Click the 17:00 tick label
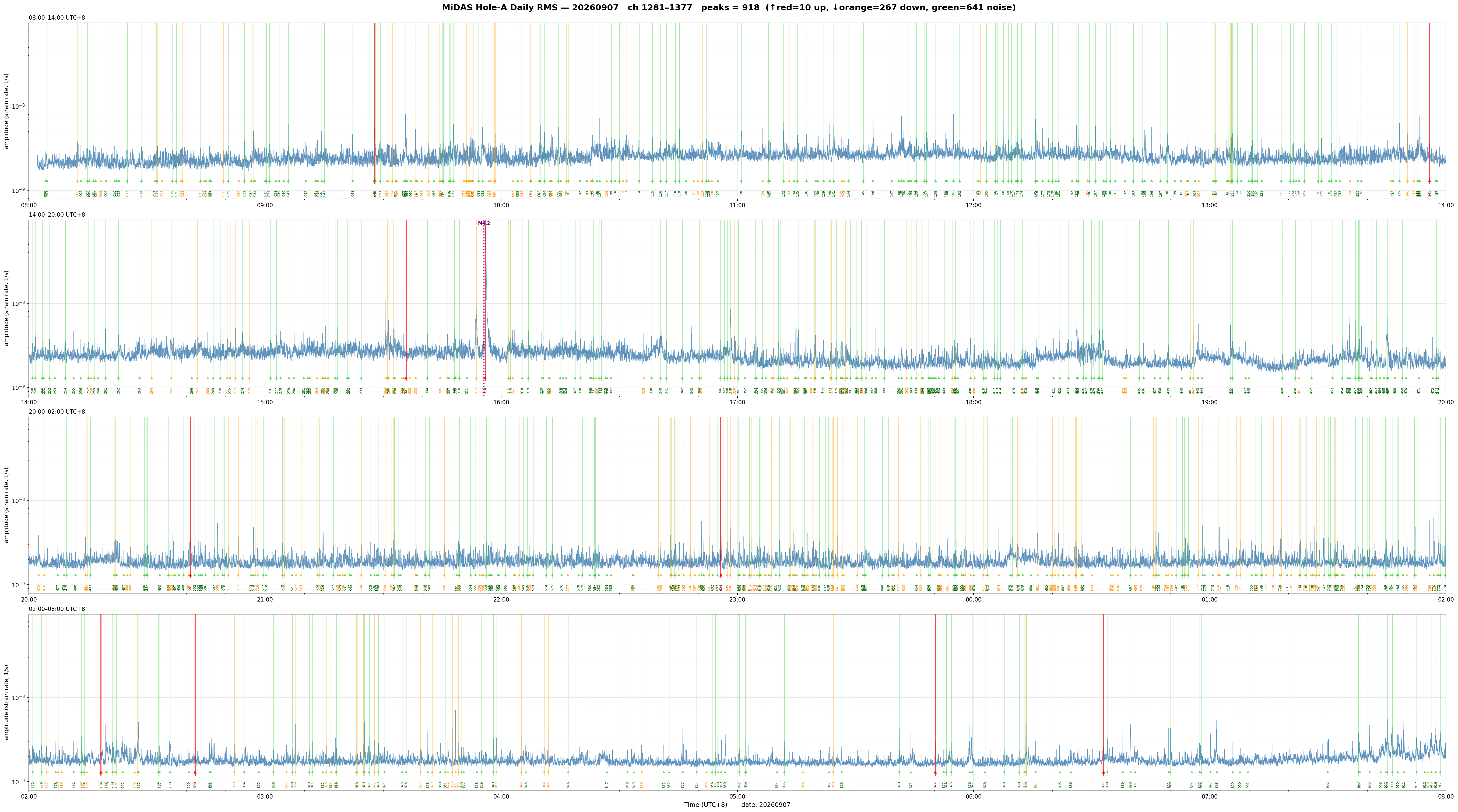1458x812 pixels. pos(737,402)
